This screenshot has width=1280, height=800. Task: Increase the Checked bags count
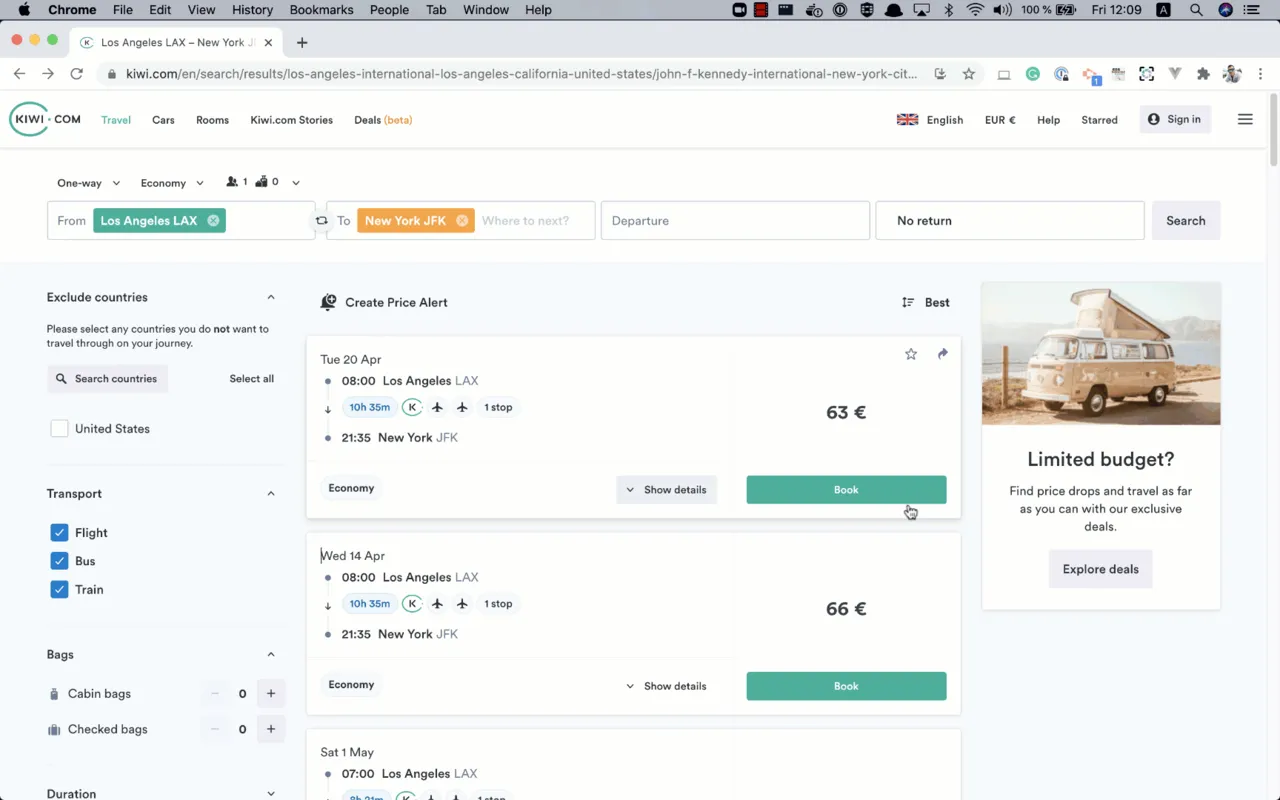(271, 729)
